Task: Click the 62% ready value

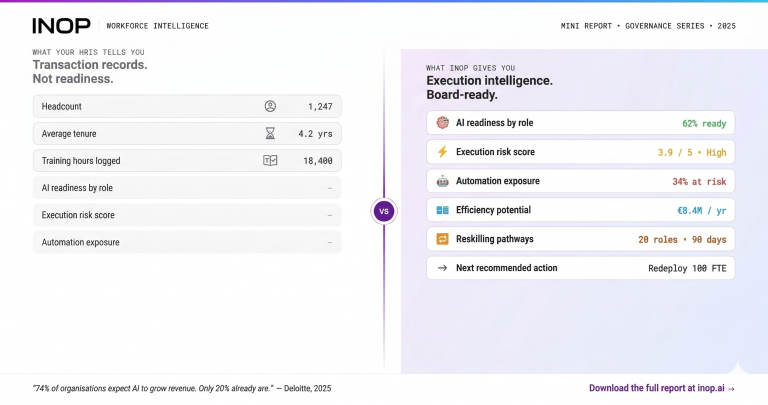Action: [703, 123]
